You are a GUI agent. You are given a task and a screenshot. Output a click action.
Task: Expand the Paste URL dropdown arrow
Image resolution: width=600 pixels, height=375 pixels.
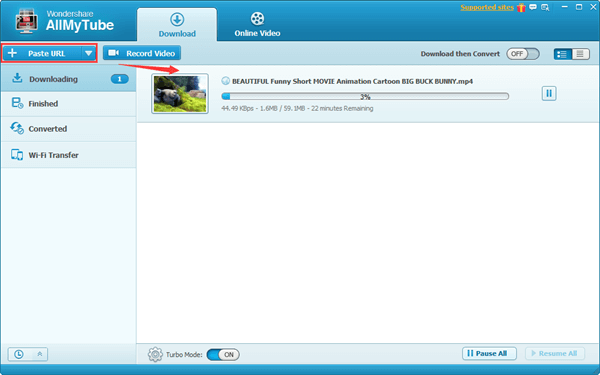tap(88, 53)
